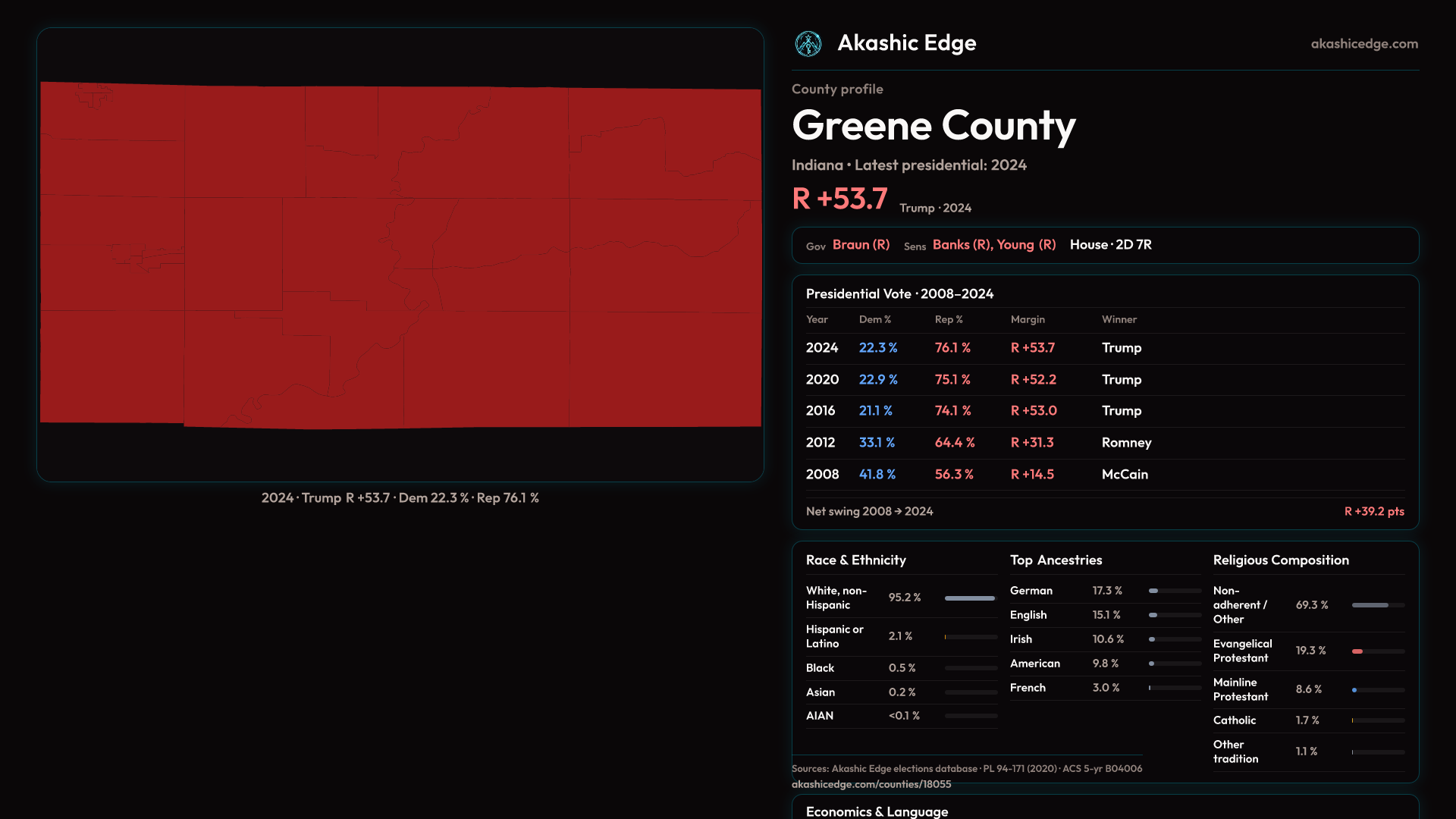The height and width of the screenshot is (819, 1456).
Task: Open the Economics & Language section
Action: coord(877,811)
